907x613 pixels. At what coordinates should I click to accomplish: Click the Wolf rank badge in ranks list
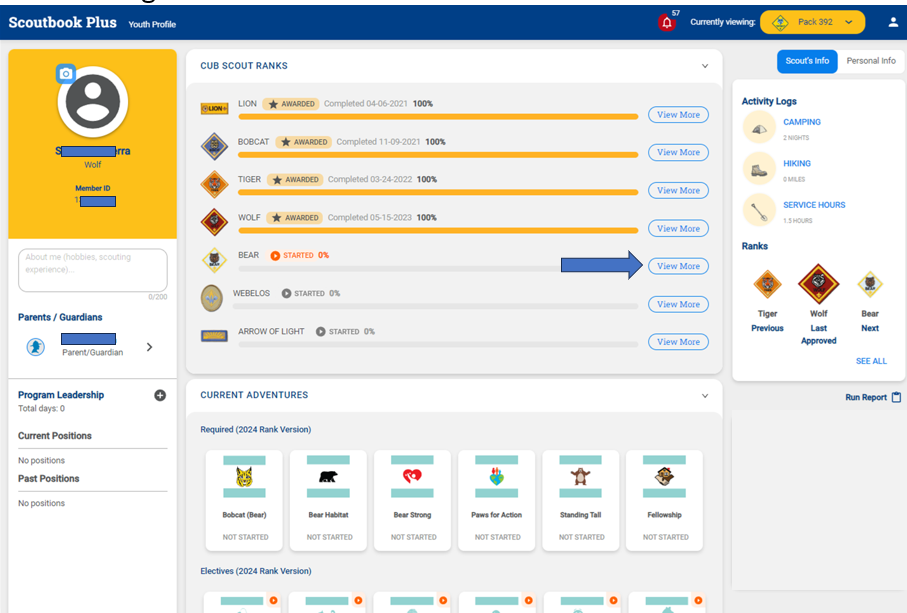click(214, 222)
